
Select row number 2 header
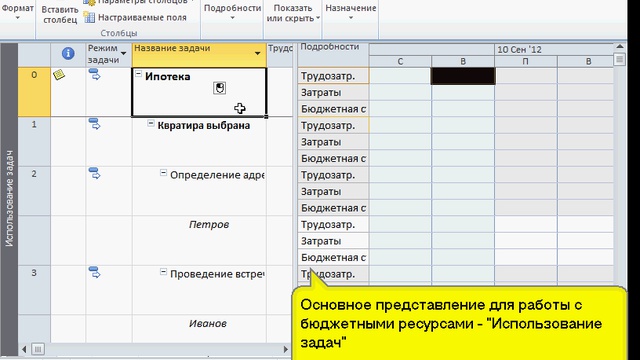(34, 191)
